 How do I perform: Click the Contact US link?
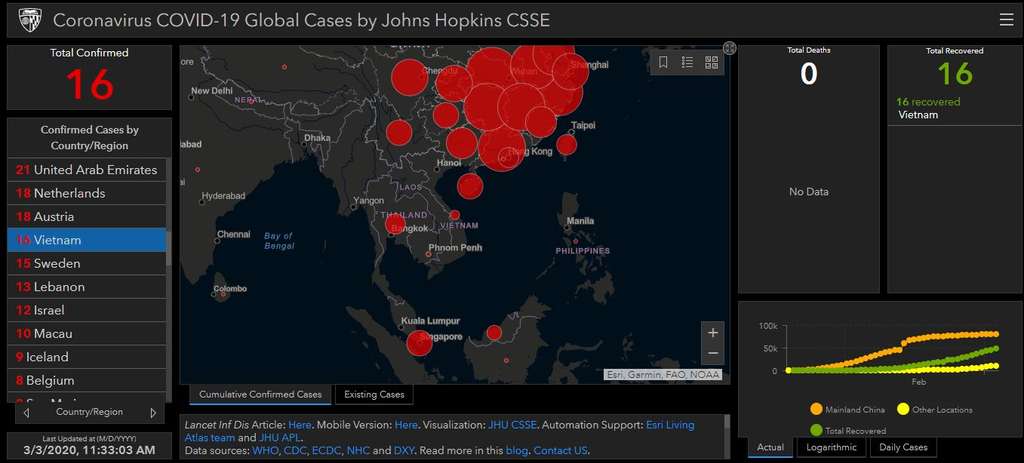pos(562,451)
